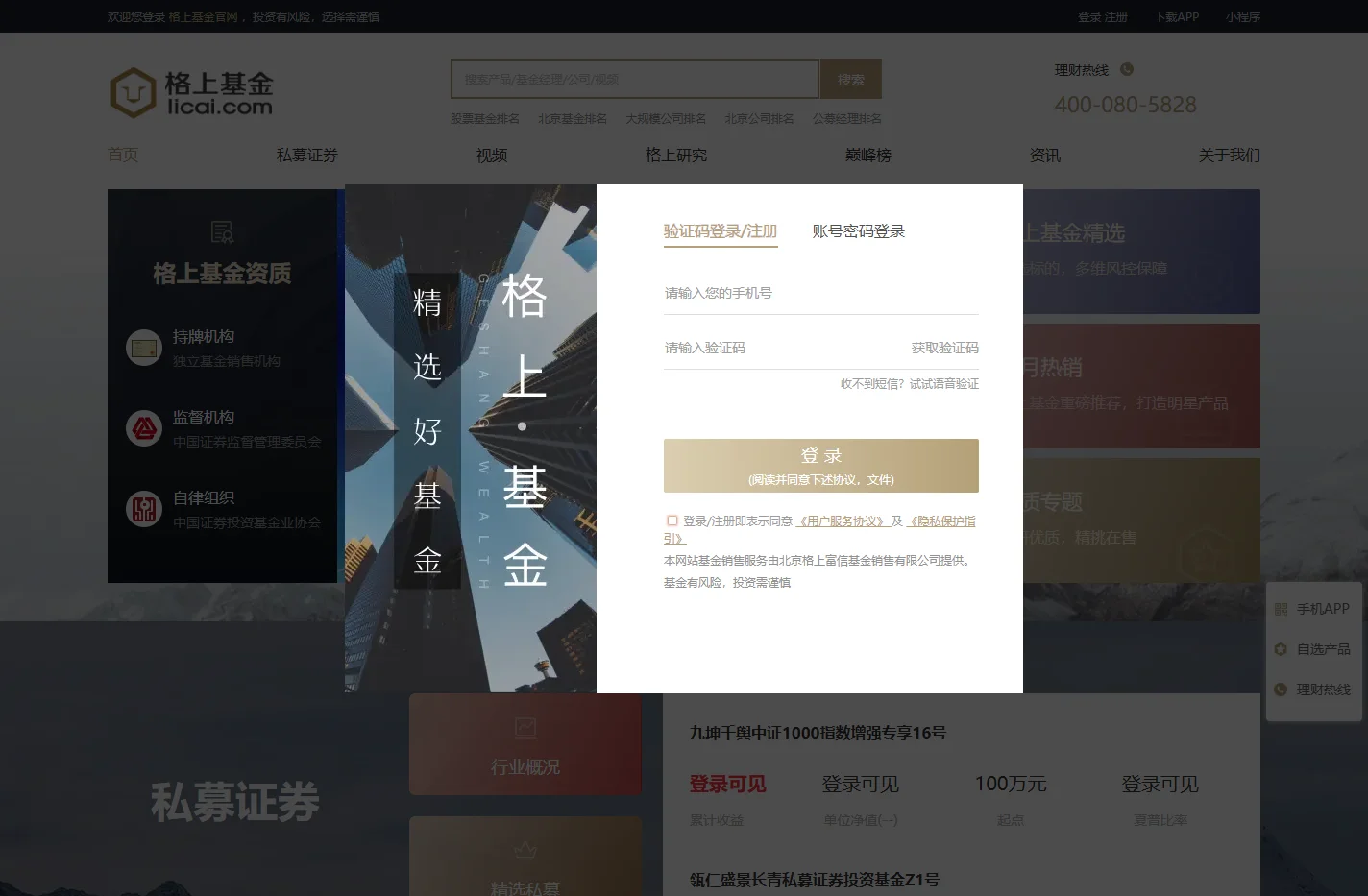
Task: Open the 精选私募 card
Action: [525, 858]
